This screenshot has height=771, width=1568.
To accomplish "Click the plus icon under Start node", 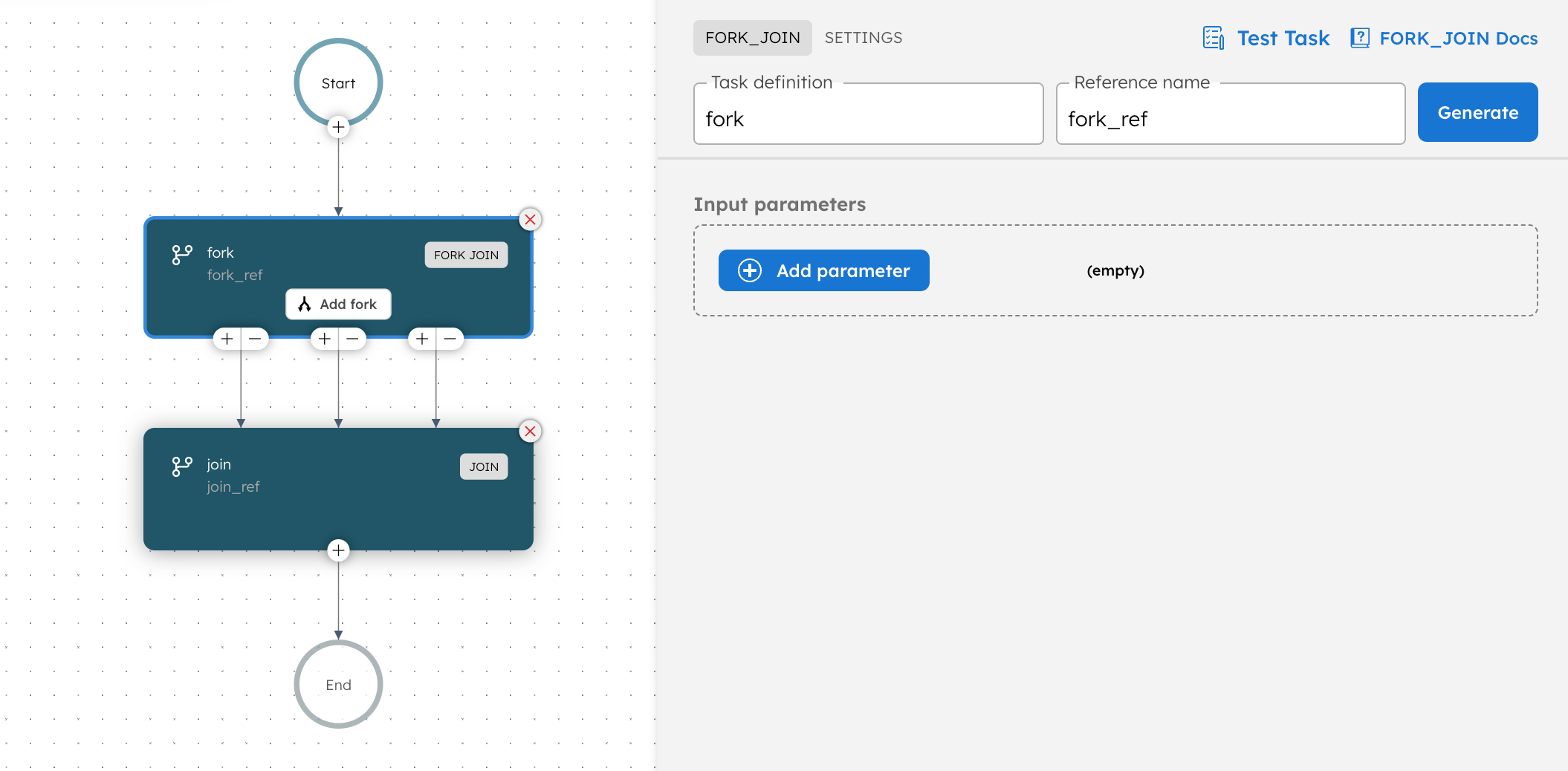I will (338, 127).
